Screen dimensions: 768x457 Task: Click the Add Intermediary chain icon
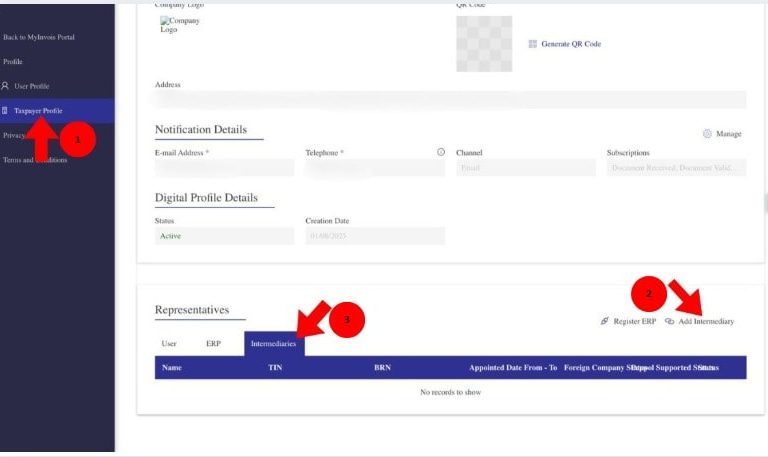(669, 321)
